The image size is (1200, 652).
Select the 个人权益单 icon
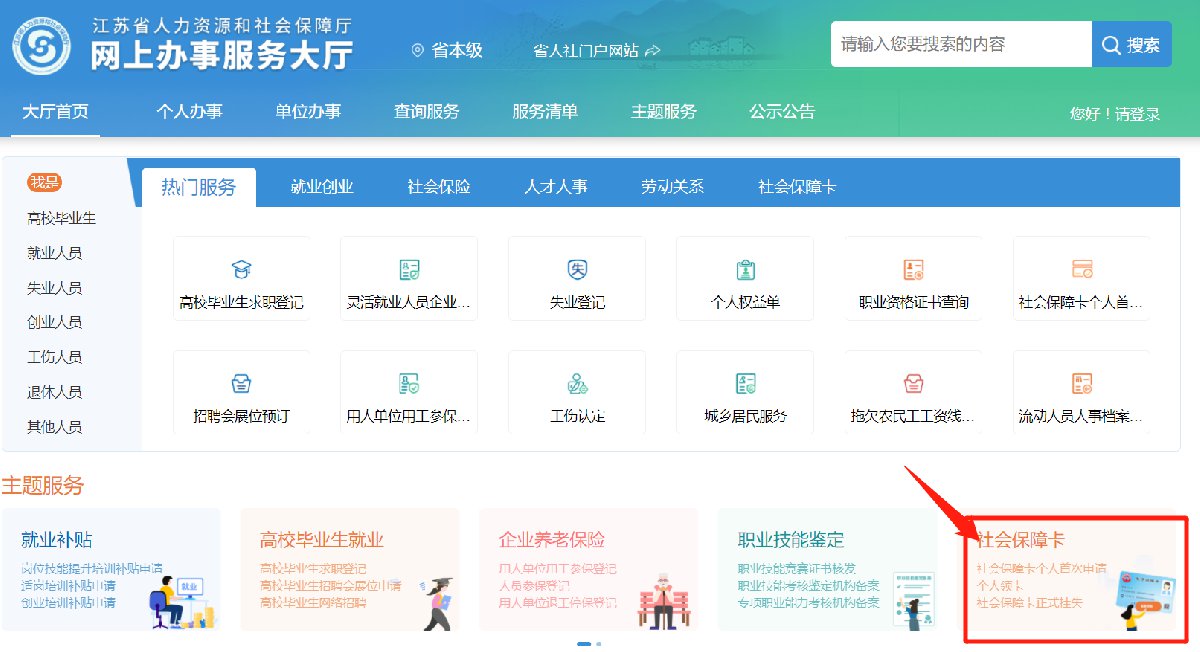pyautogui.click(x=745, y=269)
